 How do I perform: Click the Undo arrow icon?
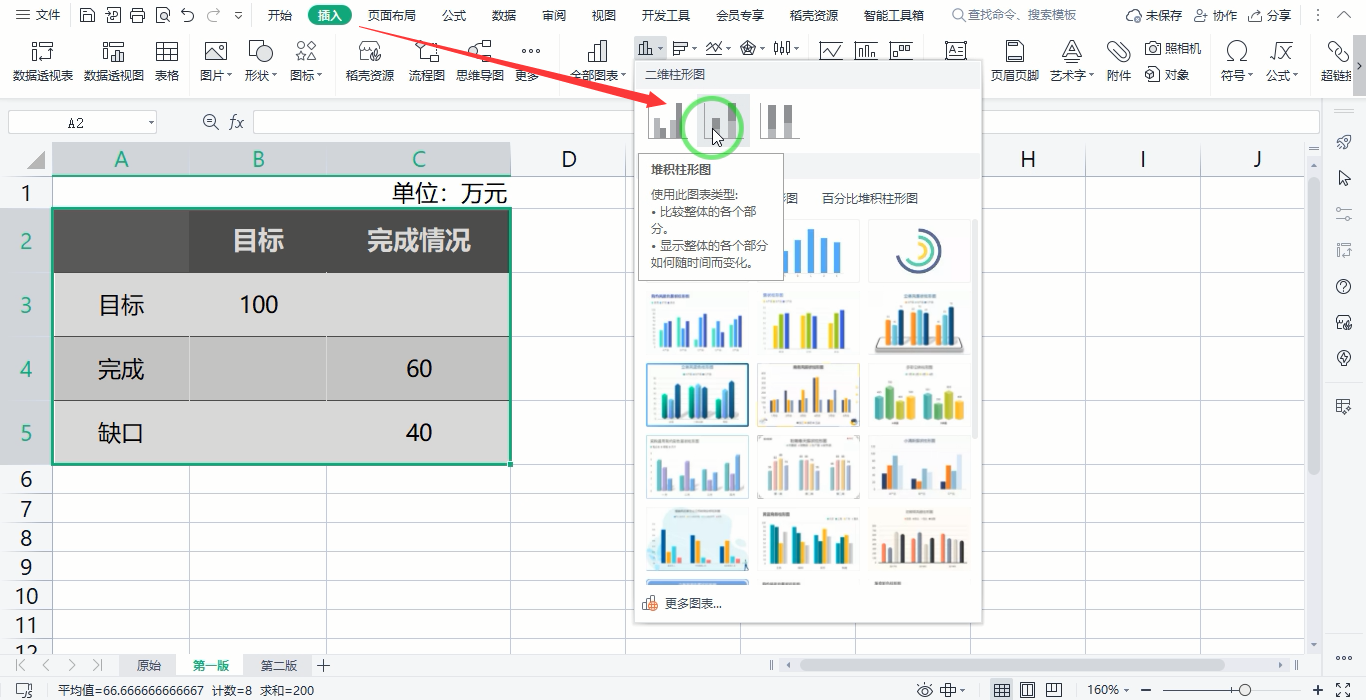click(x=187, y=16)
